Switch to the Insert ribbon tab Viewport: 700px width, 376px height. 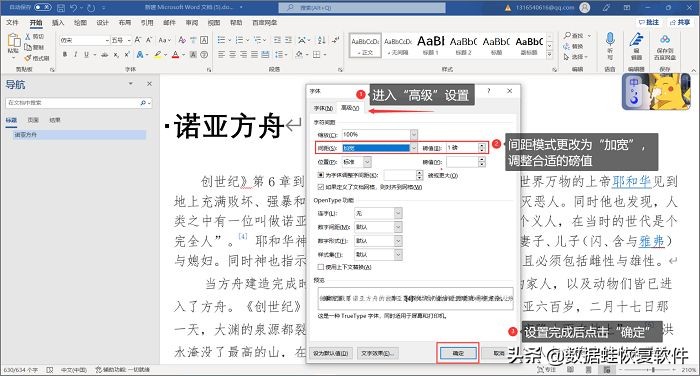click(58, 22)
